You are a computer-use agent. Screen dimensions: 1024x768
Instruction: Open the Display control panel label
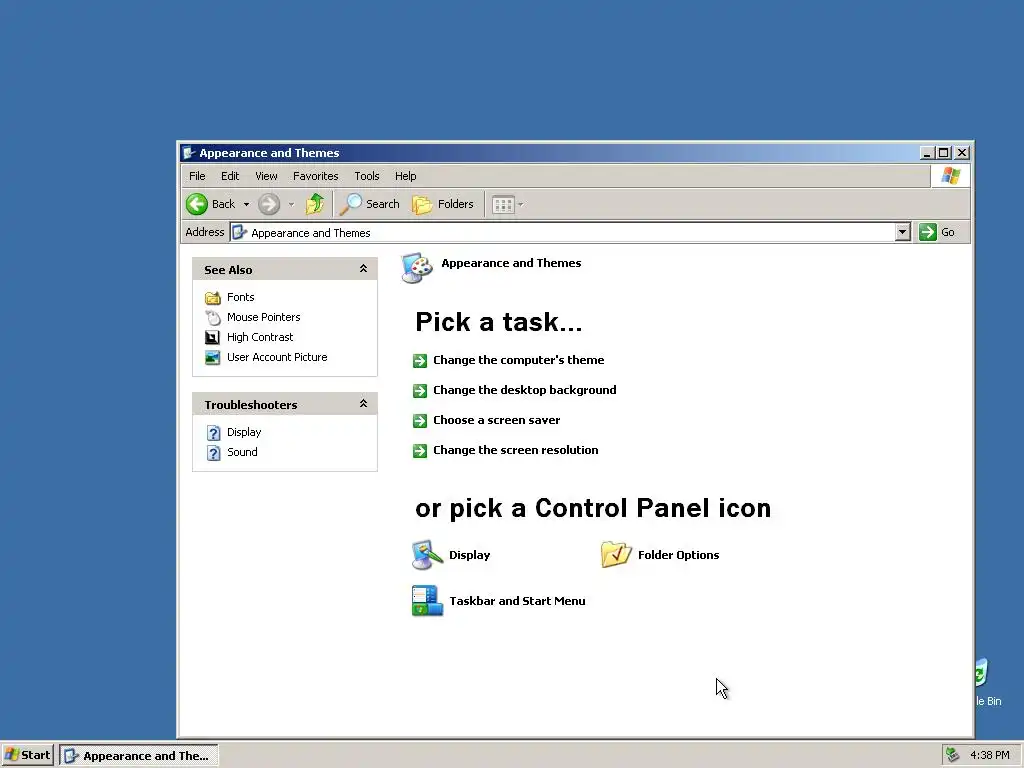coord(469,555)
